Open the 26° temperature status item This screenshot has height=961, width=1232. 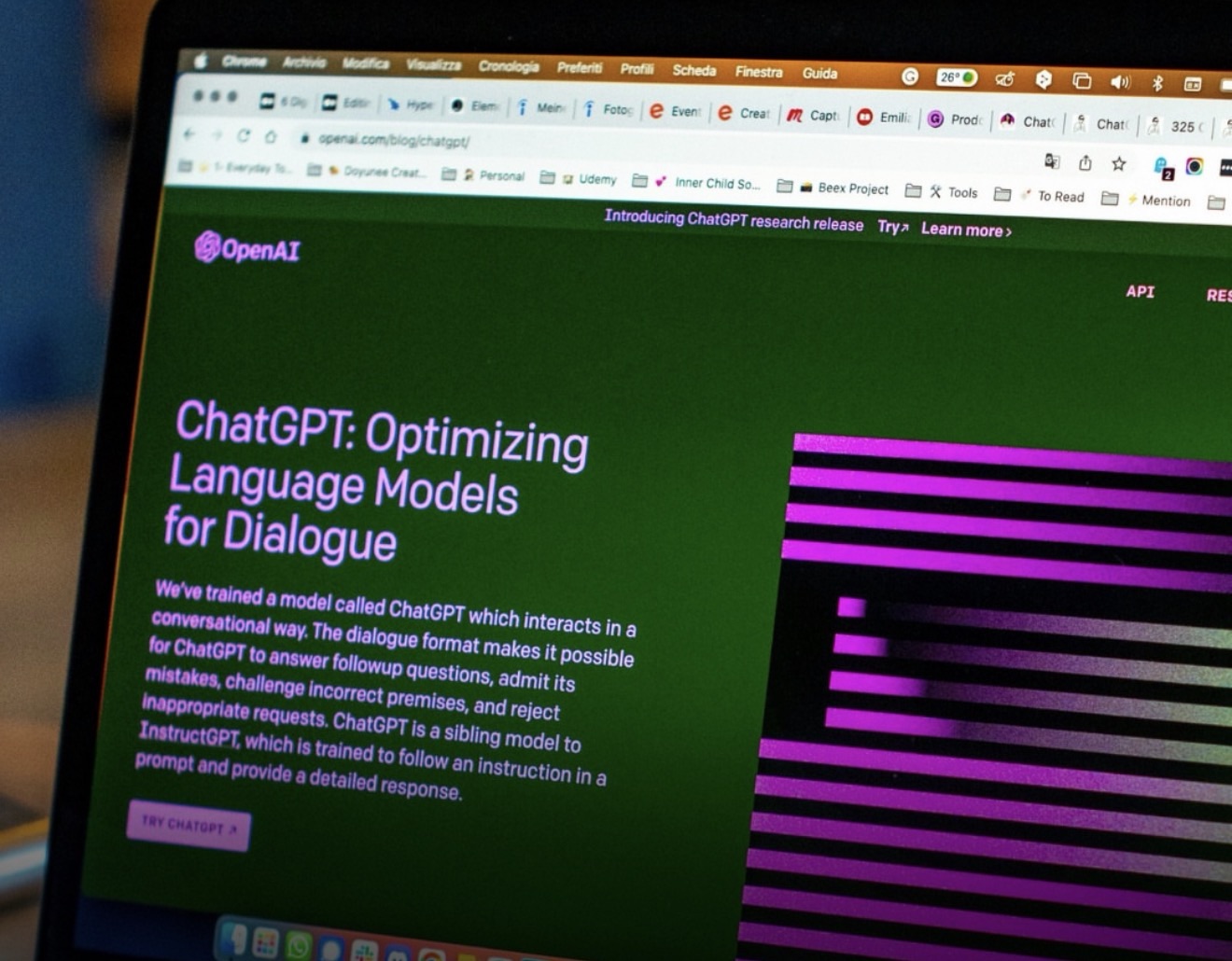click(x=957, y=77)
